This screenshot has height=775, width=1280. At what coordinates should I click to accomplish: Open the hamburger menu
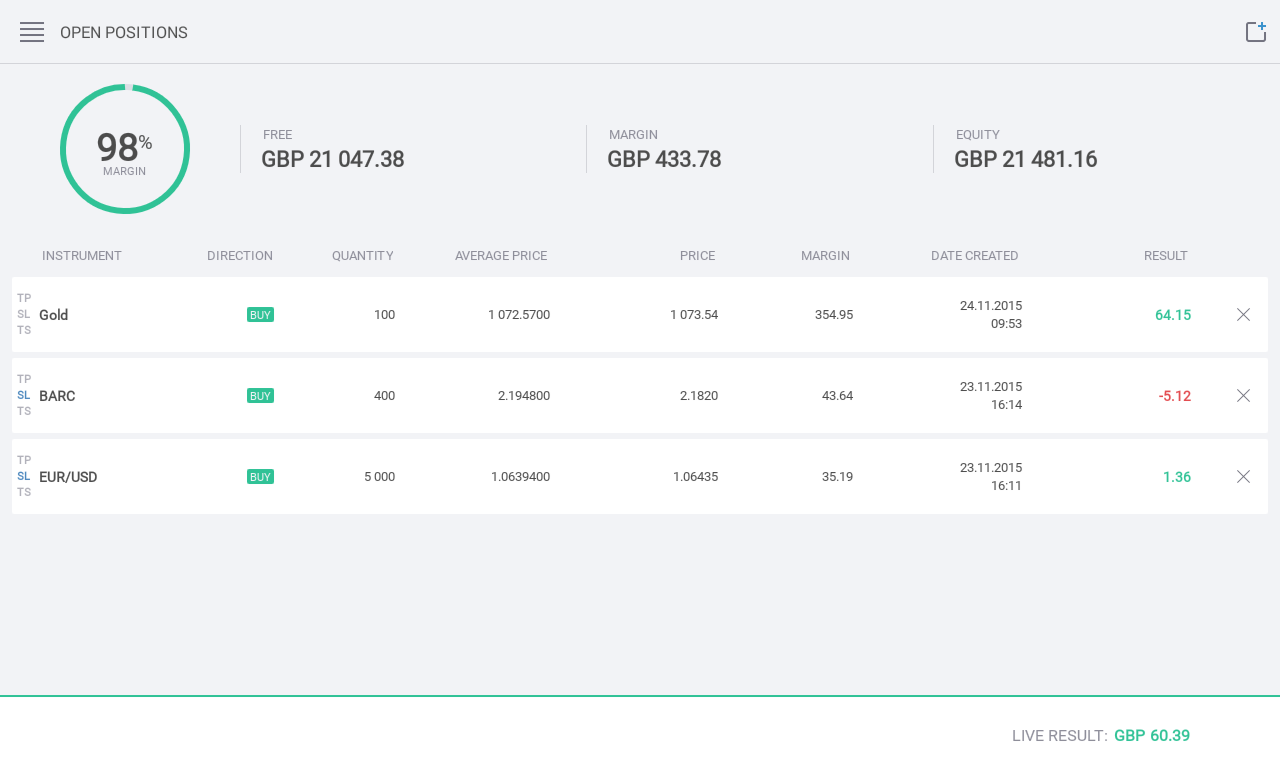click(x=32, y=32)
